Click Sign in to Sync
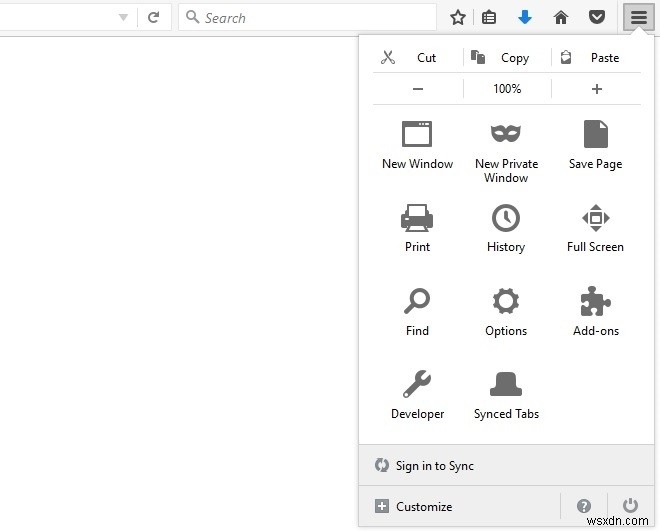Screen dimensions: 660x531 coord(506,465)
